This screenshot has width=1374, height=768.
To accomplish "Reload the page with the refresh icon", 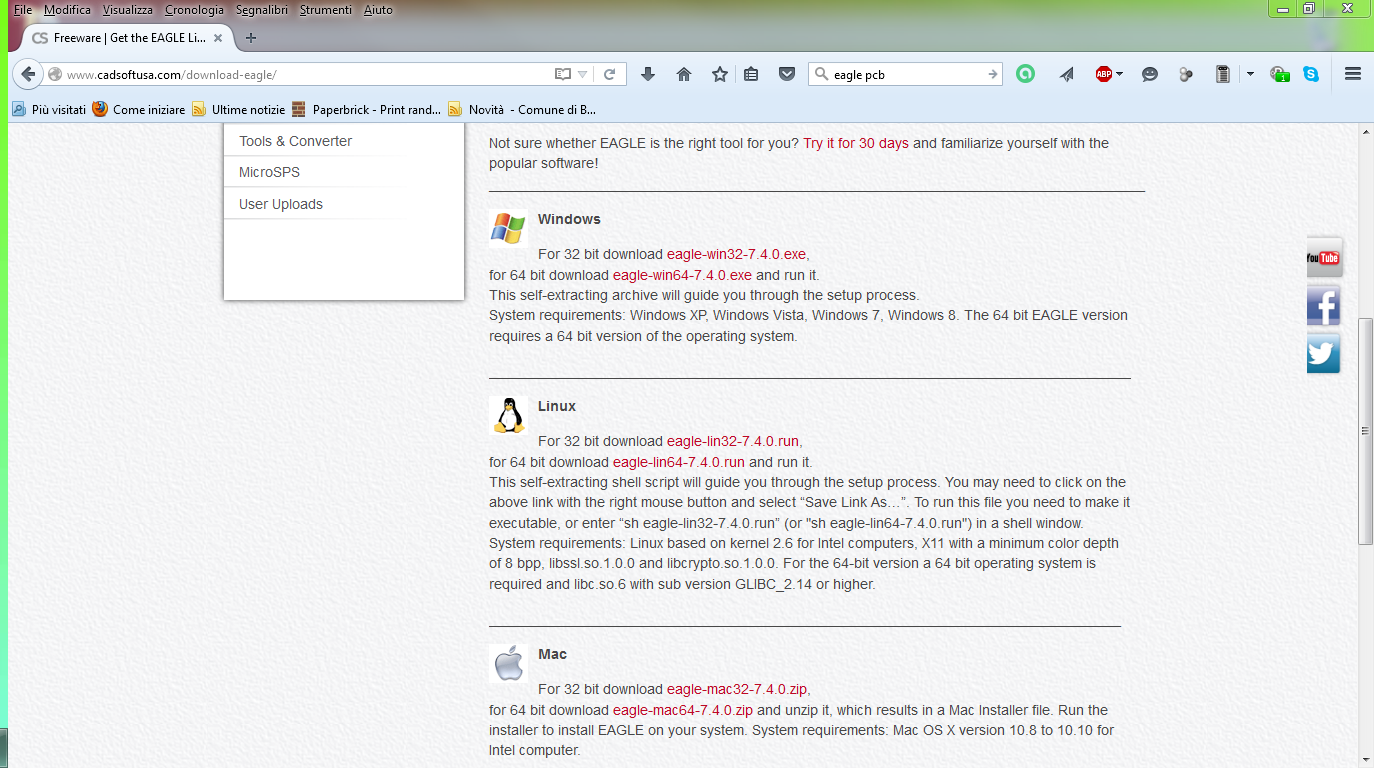I will [609, 74].
